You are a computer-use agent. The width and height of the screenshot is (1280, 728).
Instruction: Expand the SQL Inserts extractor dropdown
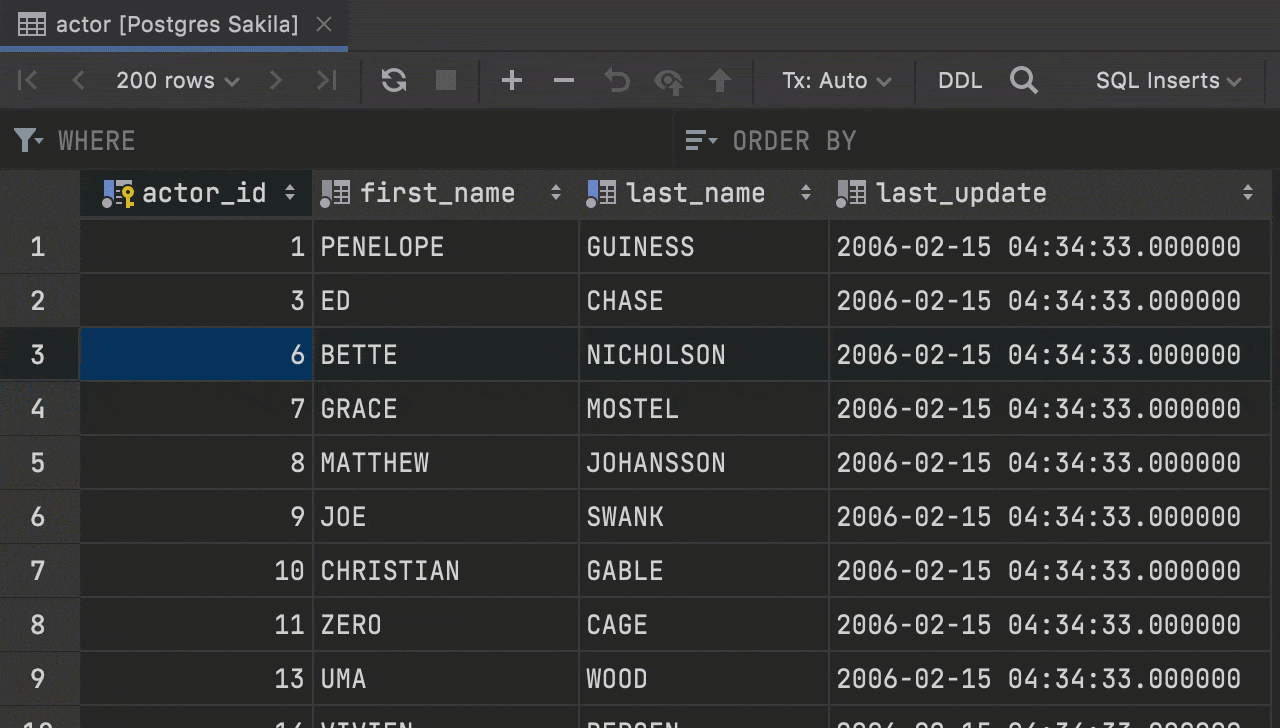(x=1167, y=81)
